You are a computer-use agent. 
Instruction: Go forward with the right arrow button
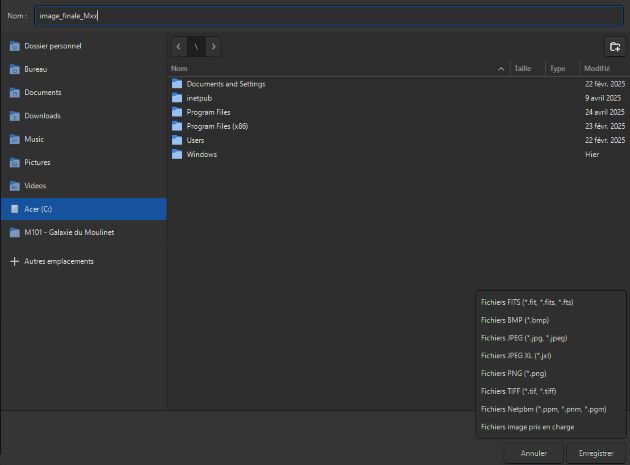[214, 47]
